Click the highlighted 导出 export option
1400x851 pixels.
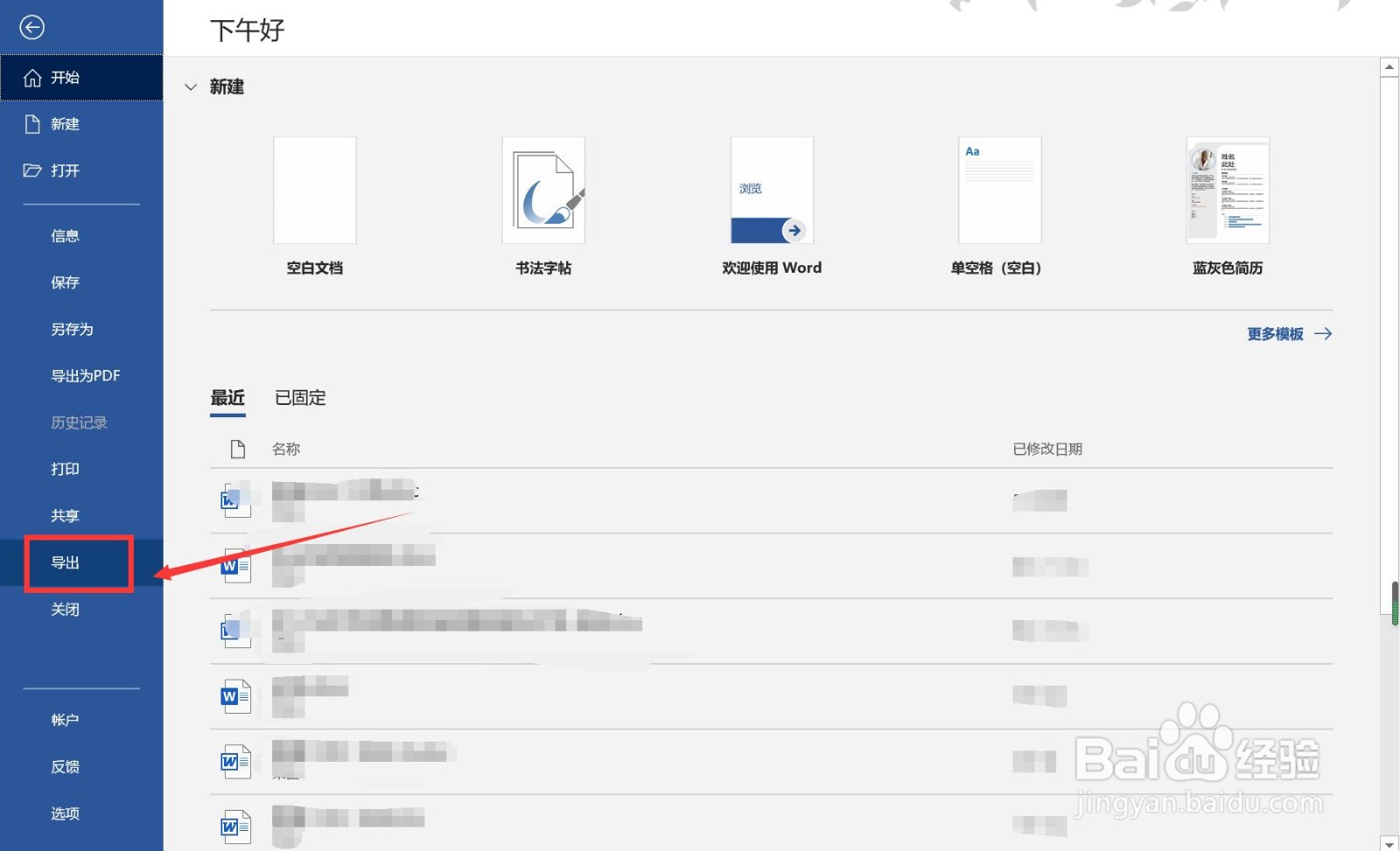(66, 562)
